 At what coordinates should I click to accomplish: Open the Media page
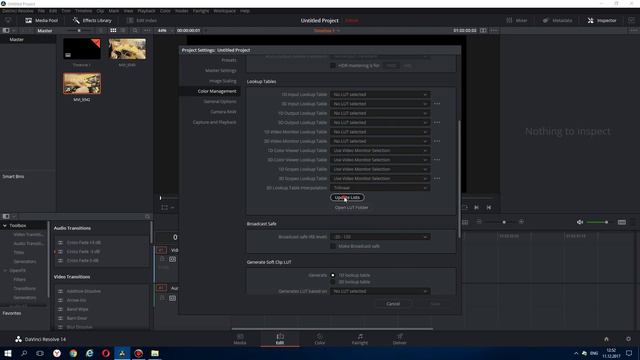tap(240, 339)
